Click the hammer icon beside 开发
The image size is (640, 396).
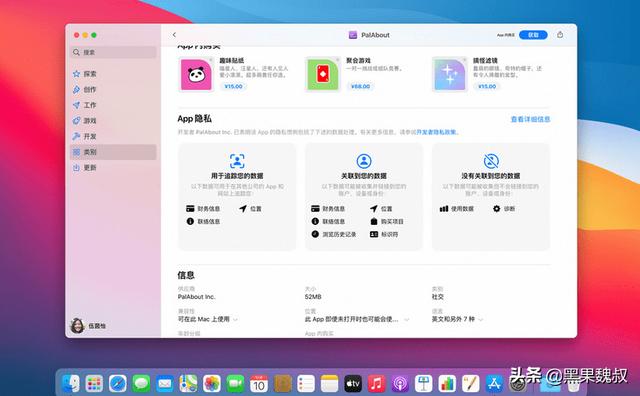pyautogui.click(x=76, y=136)
